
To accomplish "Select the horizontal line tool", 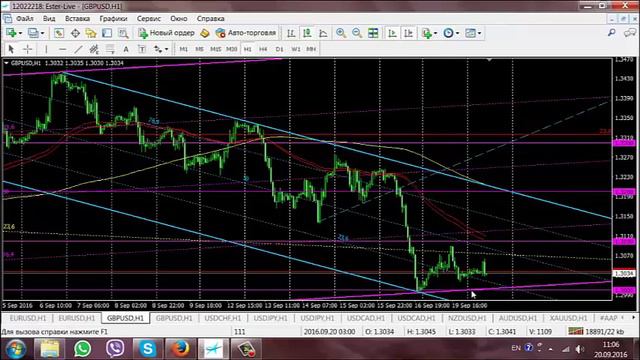I will 62,49.
